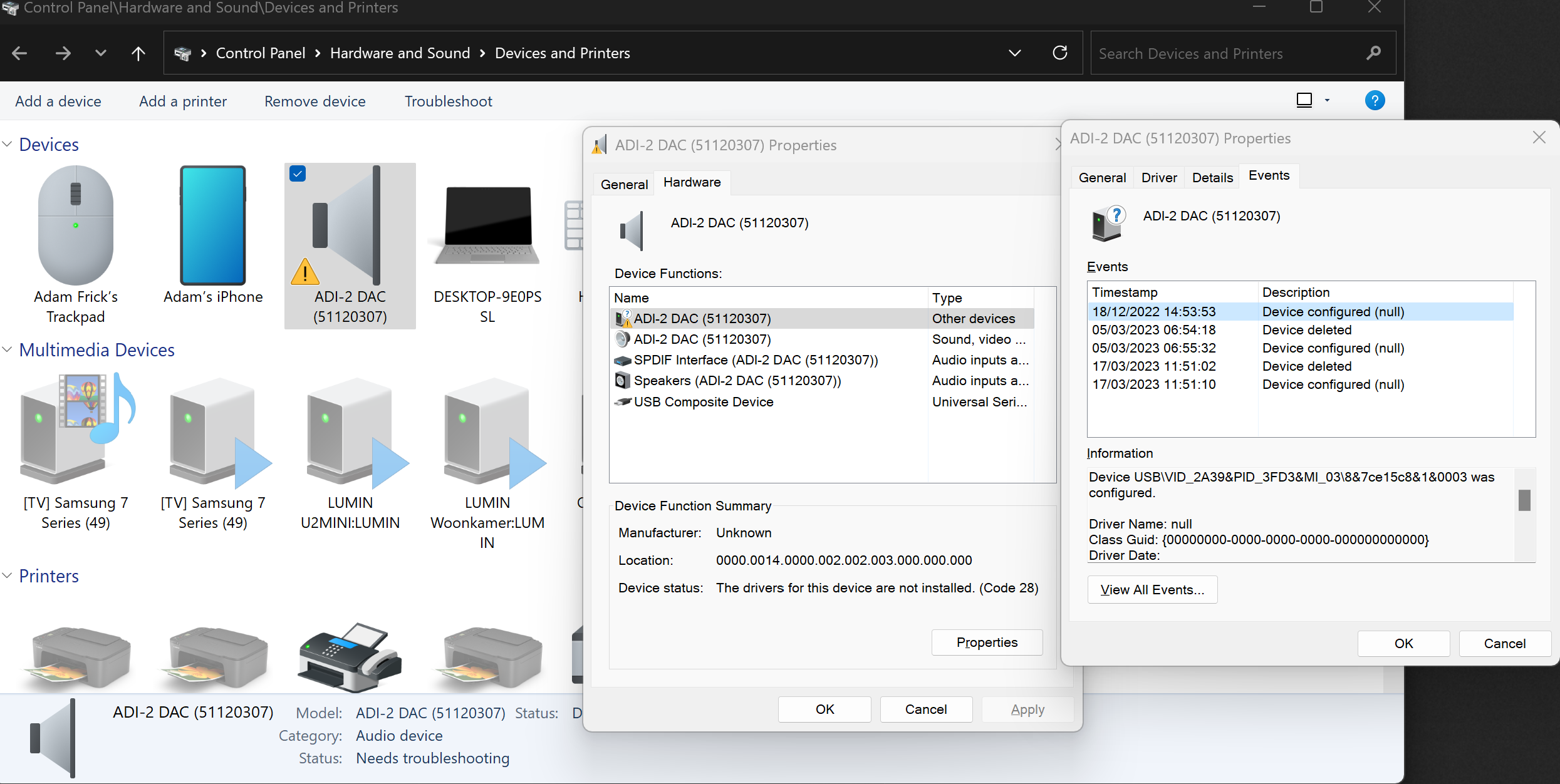This screenshot has width=1560, height=784.
Task: Click the Refresh icon in address bar
Action: point(1060,53)
